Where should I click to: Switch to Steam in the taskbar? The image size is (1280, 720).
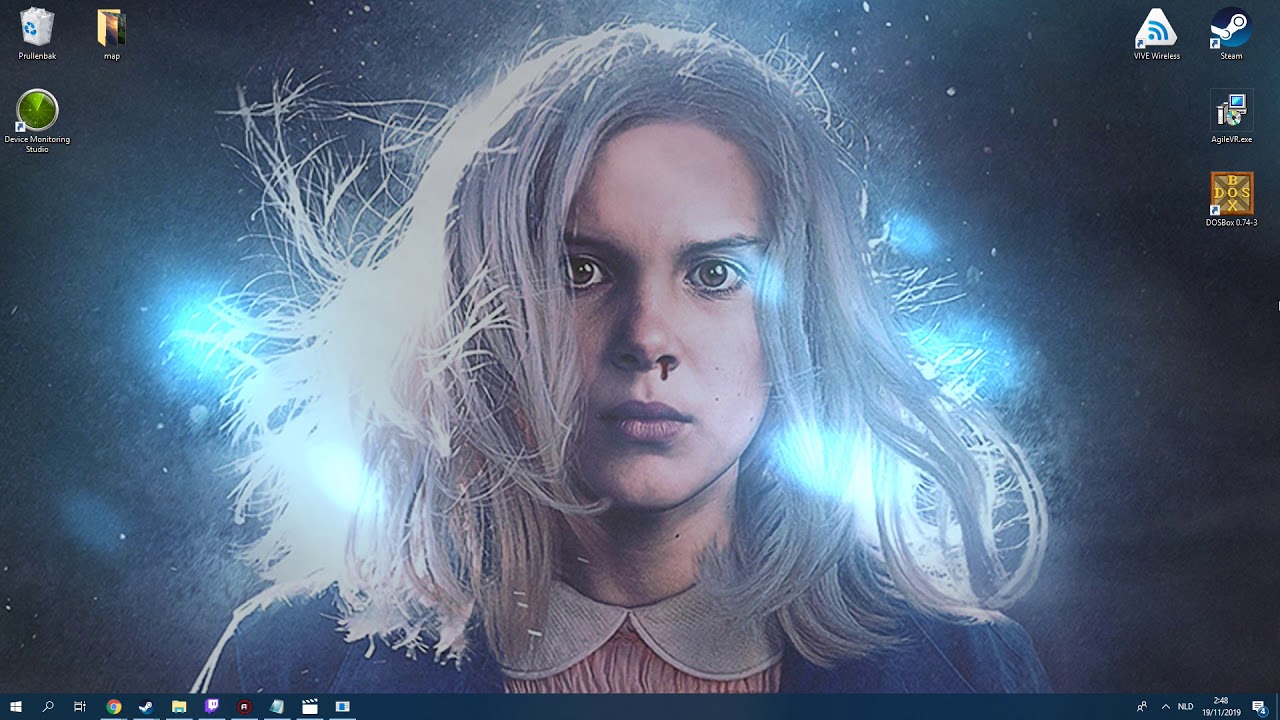[x=146, y=707]
